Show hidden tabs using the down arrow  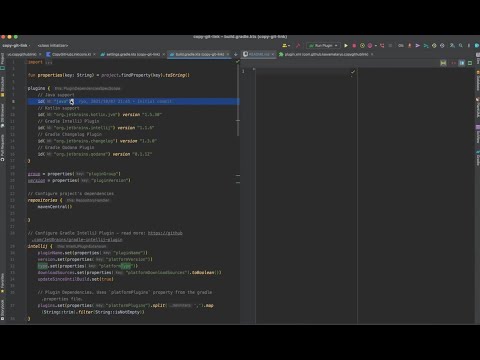tap(236, 54)
